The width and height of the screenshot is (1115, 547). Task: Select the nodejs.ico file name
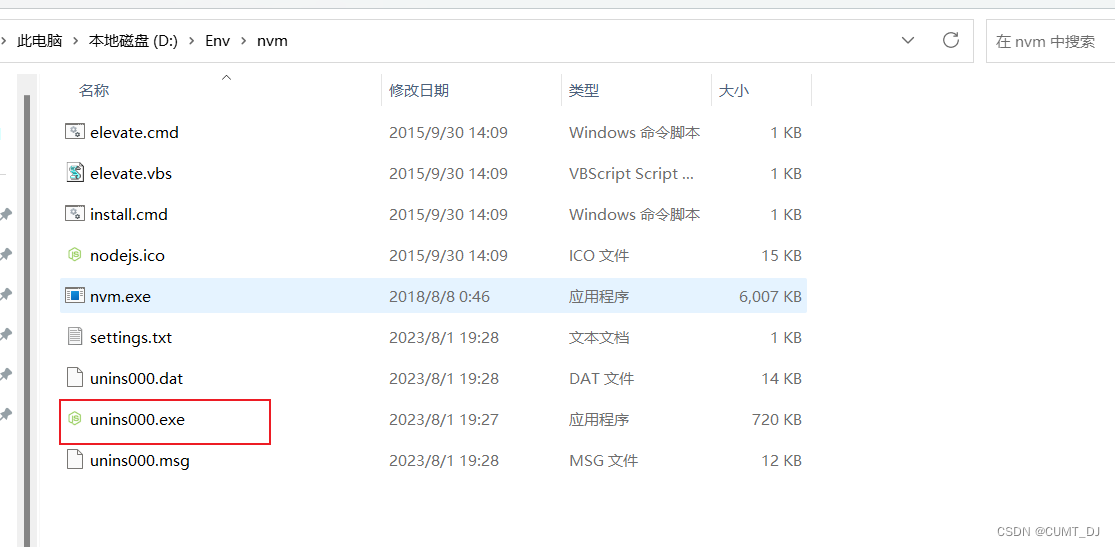[x=127, y=255]
